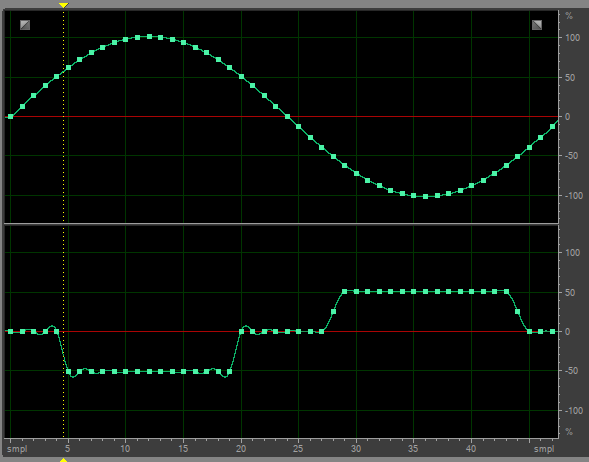Select upper channel zero-crossing sample point at 24
The height and width of the screenshot is (462, 589).
(x=287, y=116)
